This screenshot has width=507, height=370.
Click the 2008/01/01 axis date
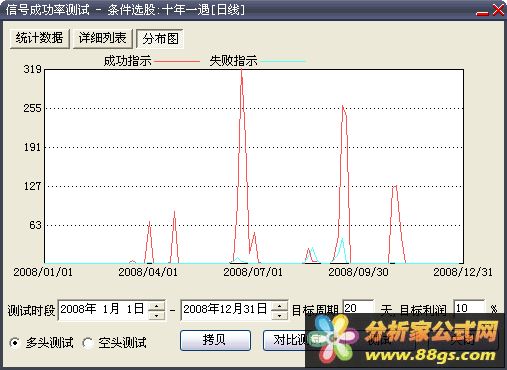43,272
